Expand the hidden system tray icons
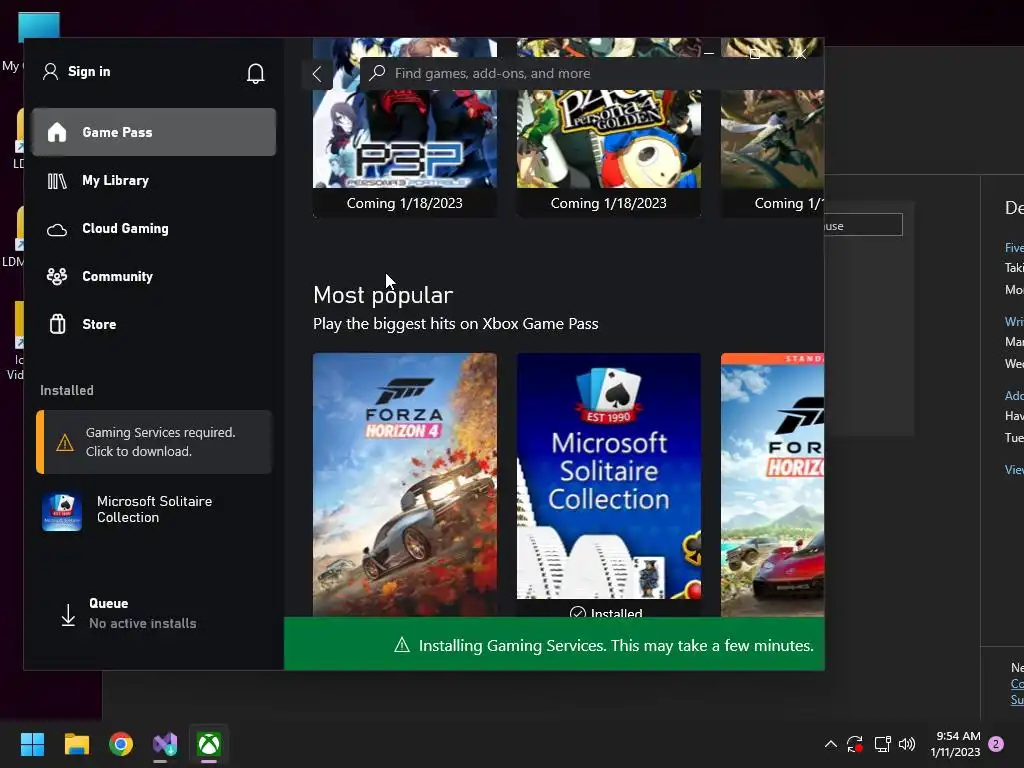Viewport: 1024px width, 768px height. click(x=831, y=744)
